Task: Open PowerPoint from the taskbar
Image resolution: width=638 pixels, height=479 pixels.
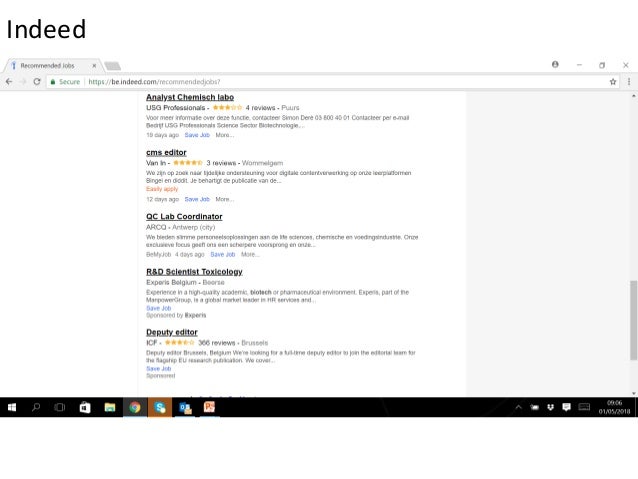Action: (210, 407)
